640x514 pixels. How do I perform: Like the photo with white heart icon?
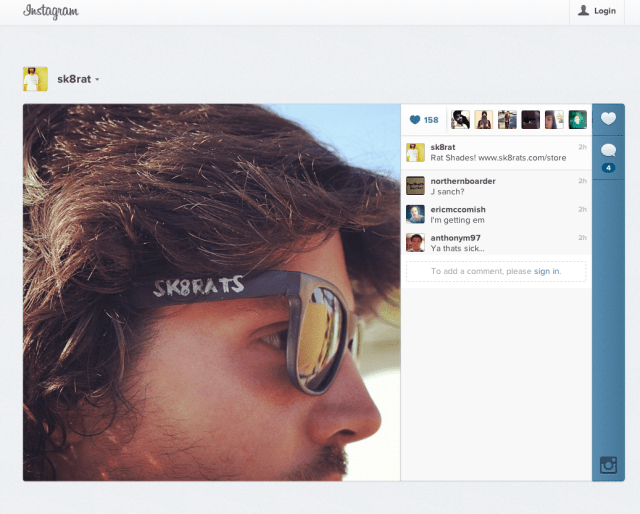click(x=608, y=119)
